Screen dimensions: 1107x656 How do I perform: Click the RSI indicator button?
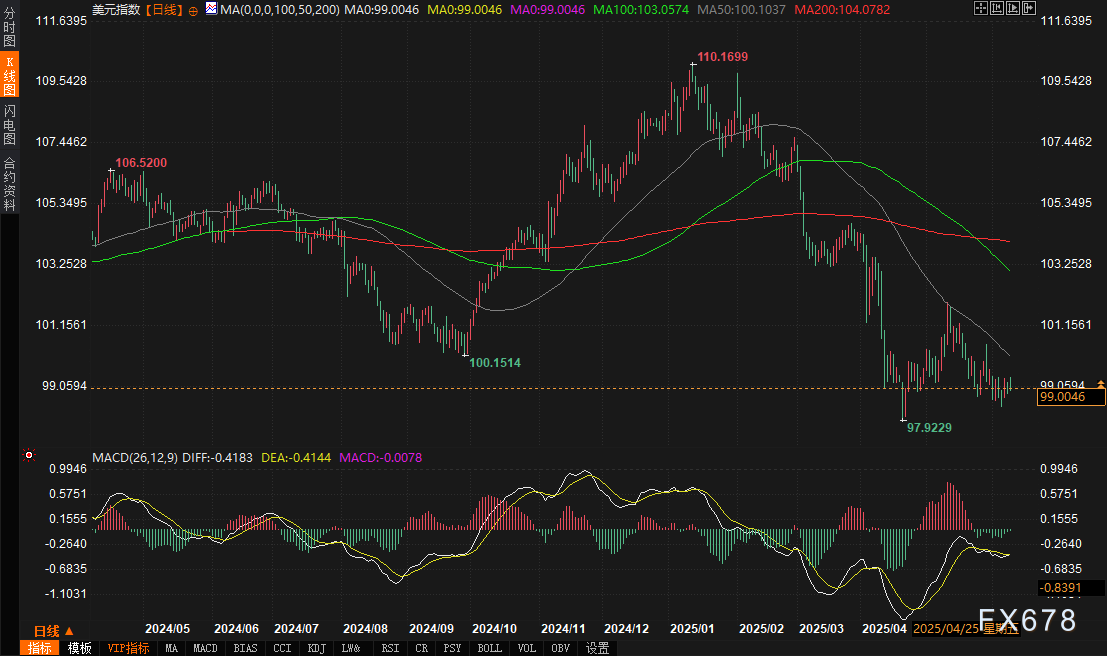pos(389,648)
